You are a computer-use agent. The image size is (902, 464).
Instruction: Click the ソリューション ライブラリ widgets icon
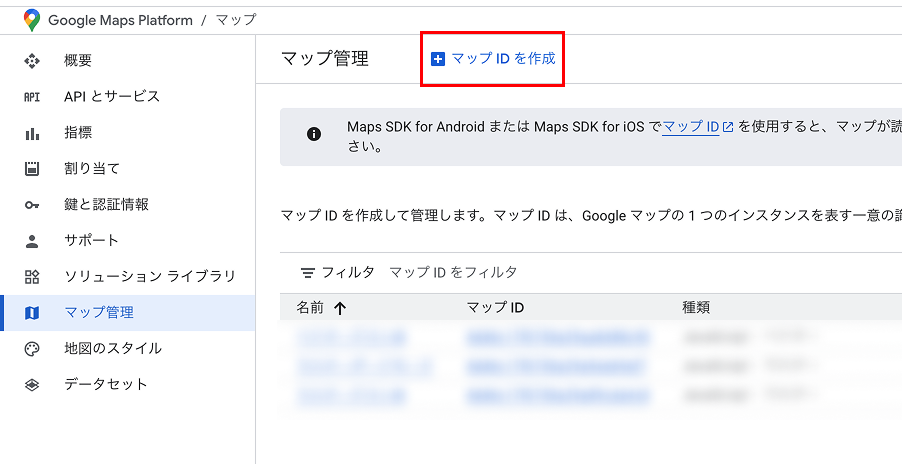coord(32,277)
